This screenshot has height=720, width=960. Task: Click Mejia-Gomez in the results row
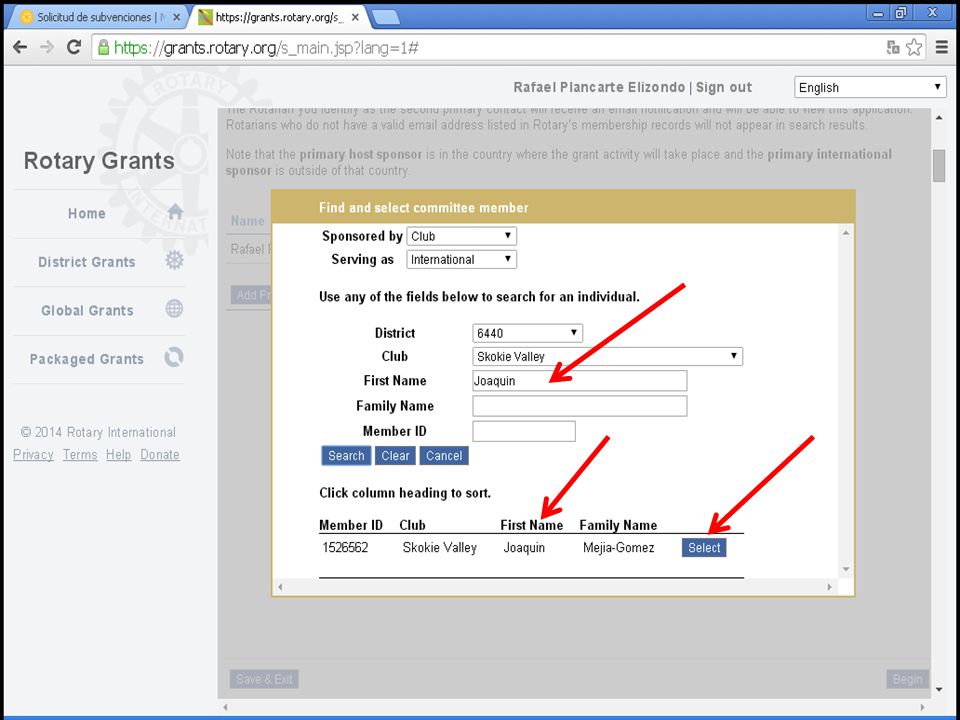pyautogui.click(x=618, y=547)
